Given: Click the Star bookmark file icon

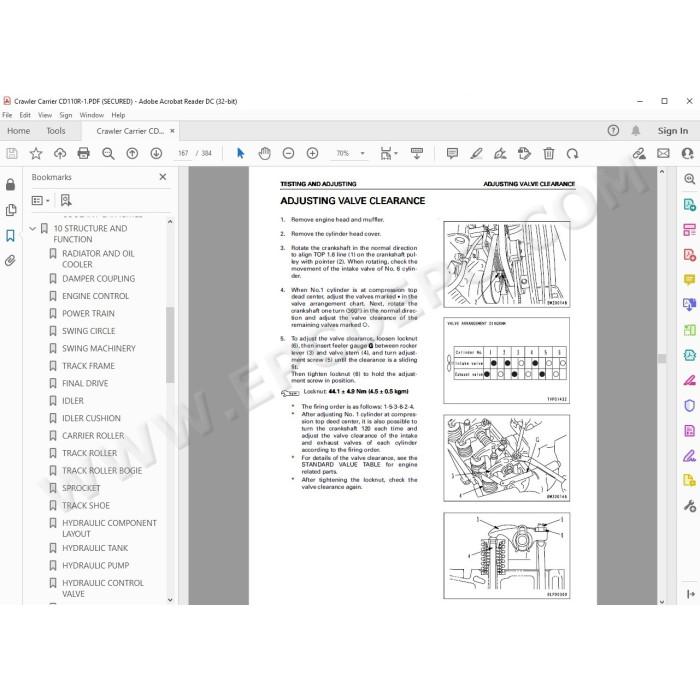Looking at the screenshot, I should click(x=36, y=154).
